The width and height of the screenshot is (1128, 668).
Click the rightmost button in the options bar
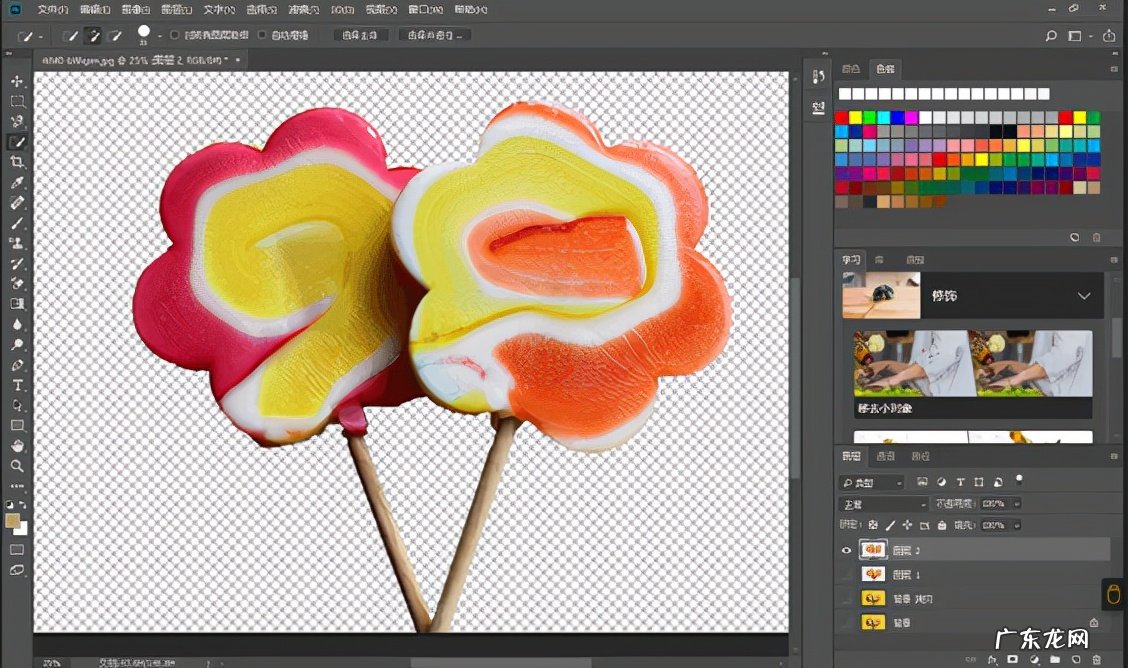pos(1108,36)
